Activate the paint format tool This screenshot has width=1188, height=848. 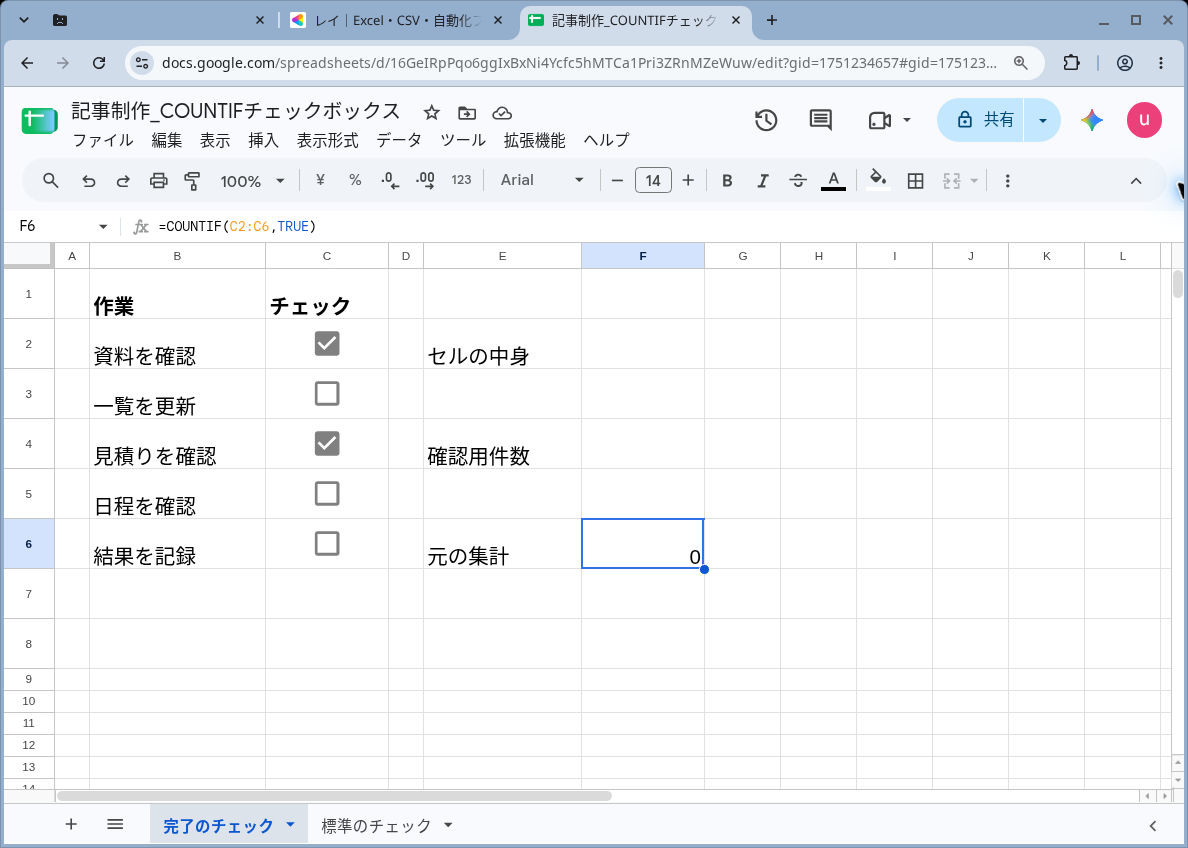[192, 180]
